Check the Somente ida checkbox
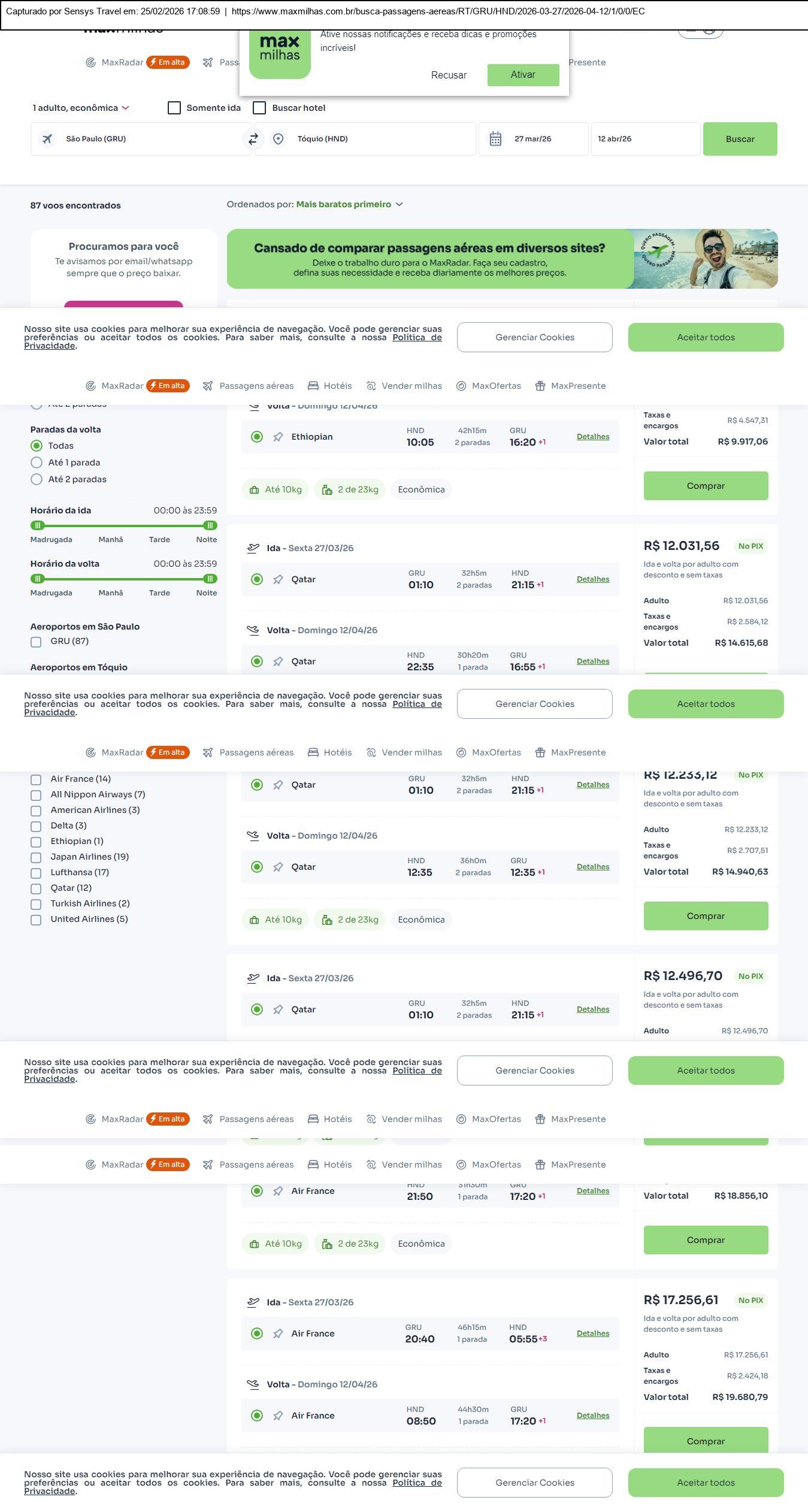 [174, 108]
